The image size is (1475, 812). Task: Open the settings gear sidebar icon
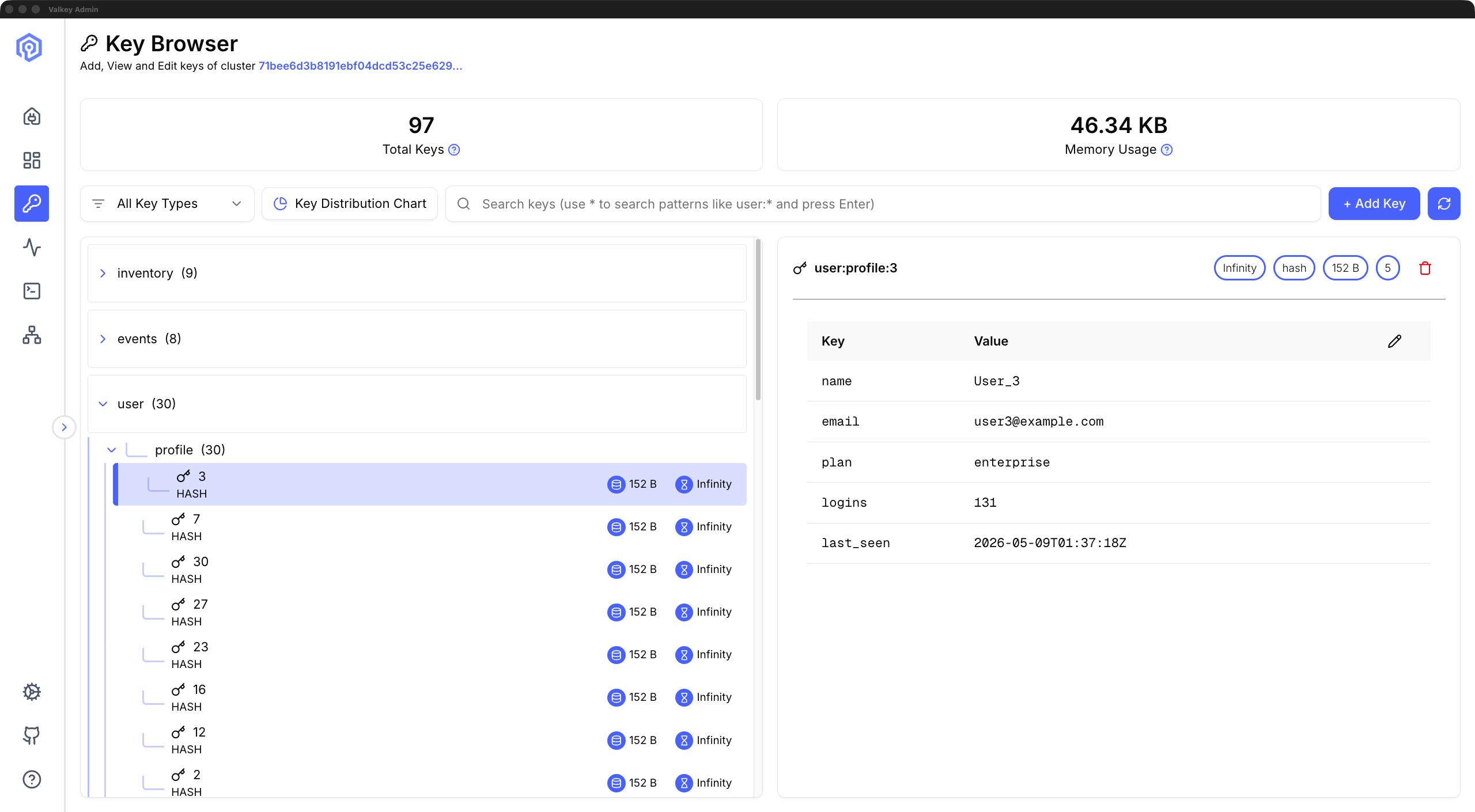click(x=32, y=692)
